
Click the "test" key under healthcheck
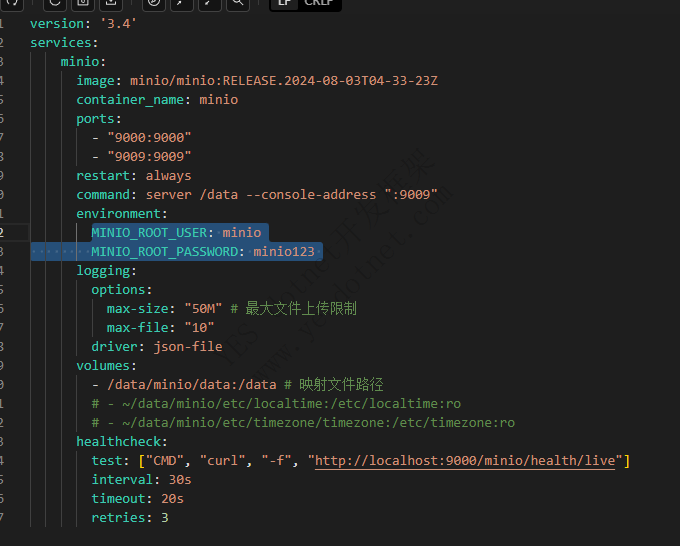(107, 461)
